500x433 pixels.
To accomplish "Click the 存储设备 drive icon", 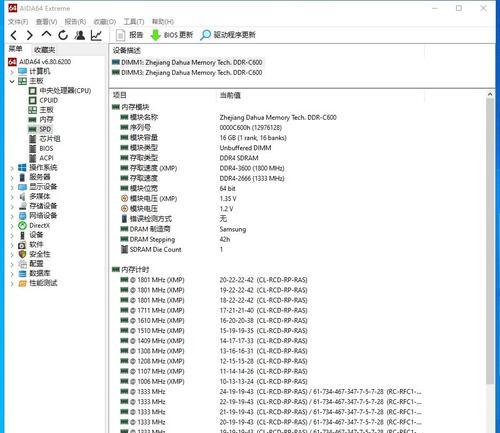I will coord(22,206).
